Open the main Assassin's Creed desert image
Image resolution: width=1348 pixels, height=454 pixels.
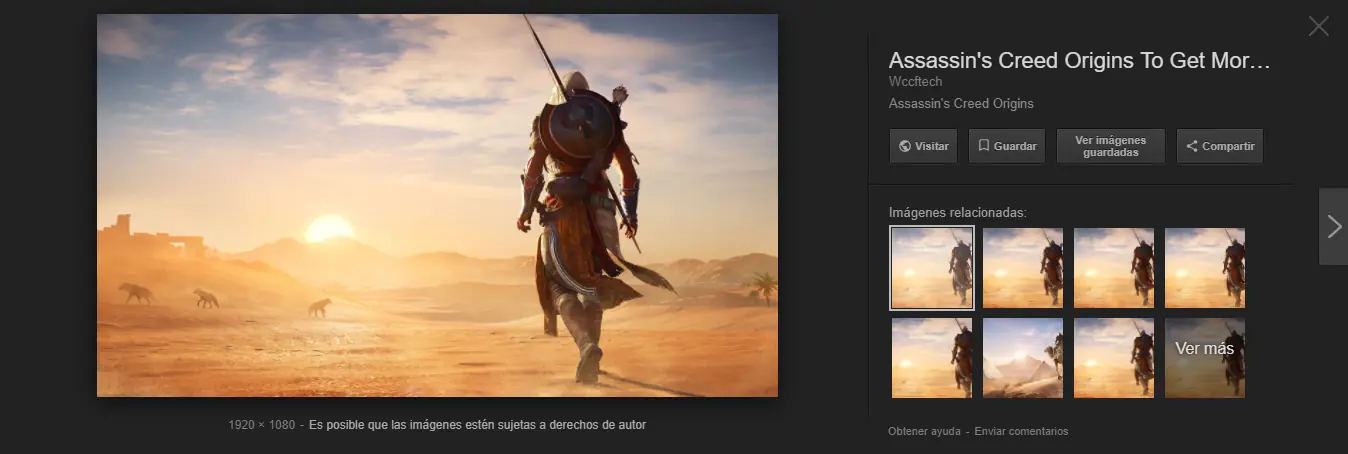tap(437, 205)
